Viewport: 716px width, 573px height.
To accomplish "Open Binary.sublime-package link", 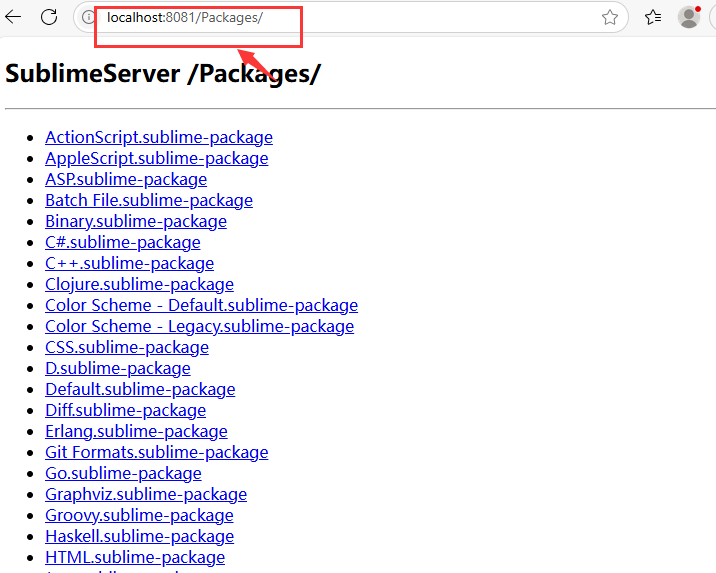I will [136, 221].
